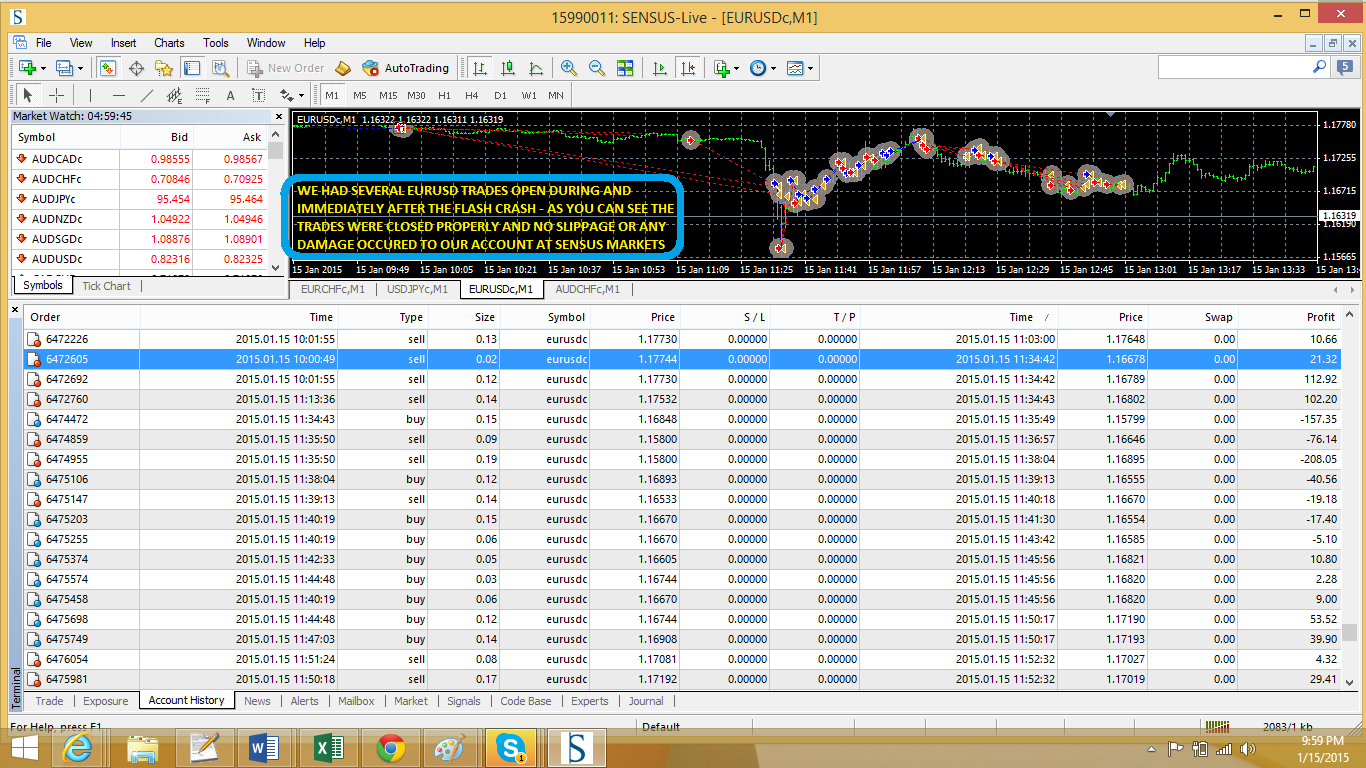Open the Exposure terminal tab
1366x768 pixels.
tap(105, 701)
